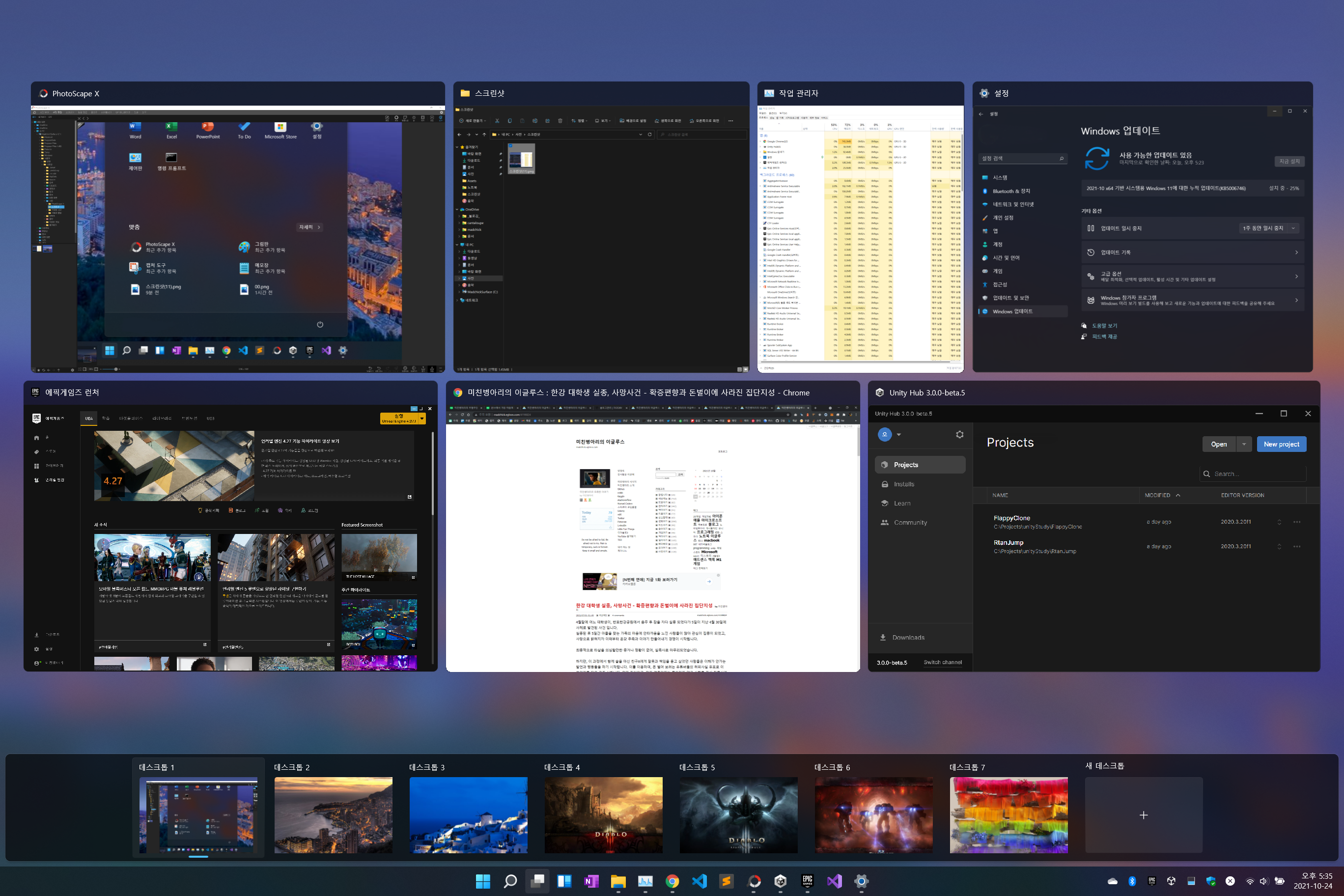Switch to the 데스크톱 4 Diablo desktop thumbnail
Viewport: 1344px width, 896px height.
click(x=603, y=815)
